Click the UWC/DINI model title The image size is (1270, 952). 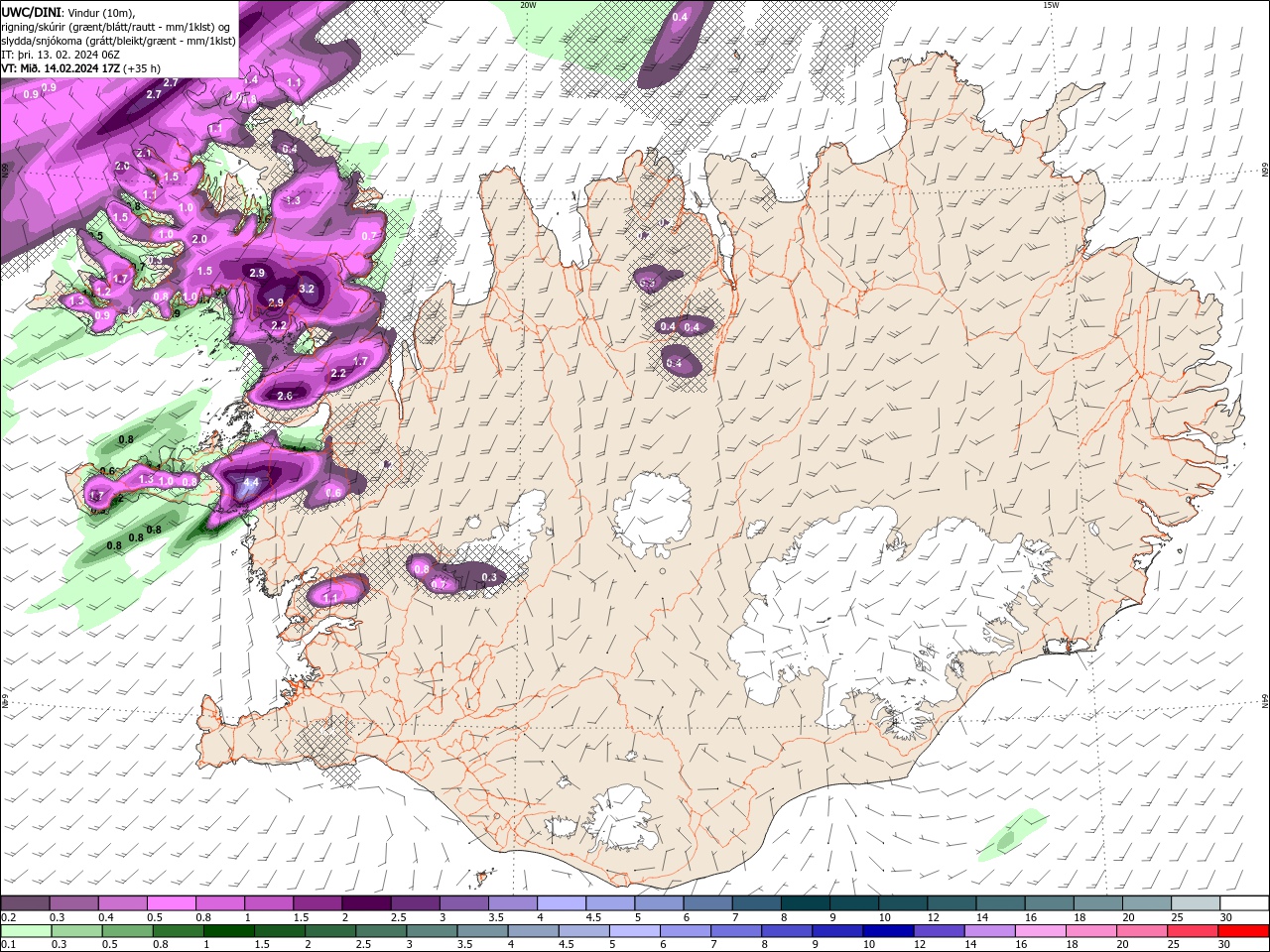tap(31, 12)
